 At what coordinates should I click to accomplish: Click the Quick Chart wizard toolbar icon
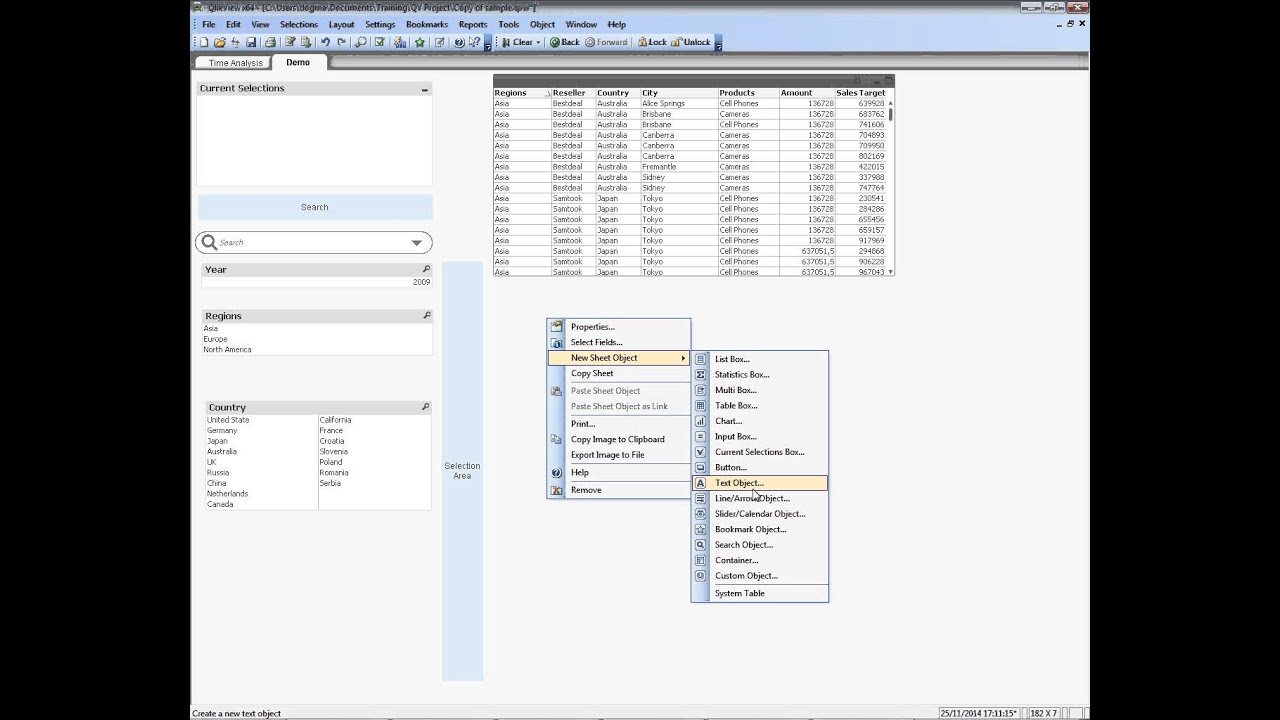pyautogui.click(x=400, y=42)
